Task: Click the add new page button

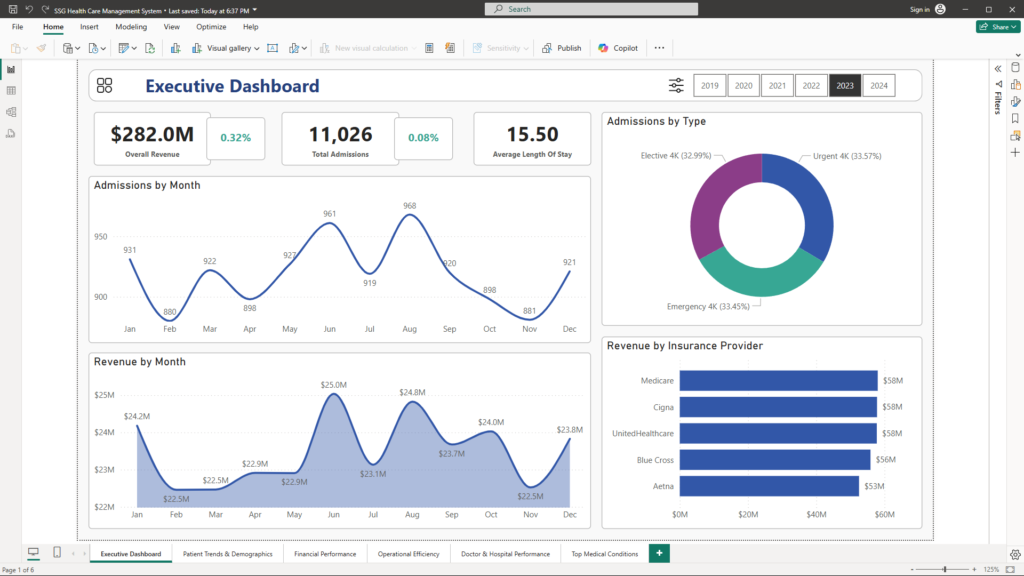Action: (659, 553)
